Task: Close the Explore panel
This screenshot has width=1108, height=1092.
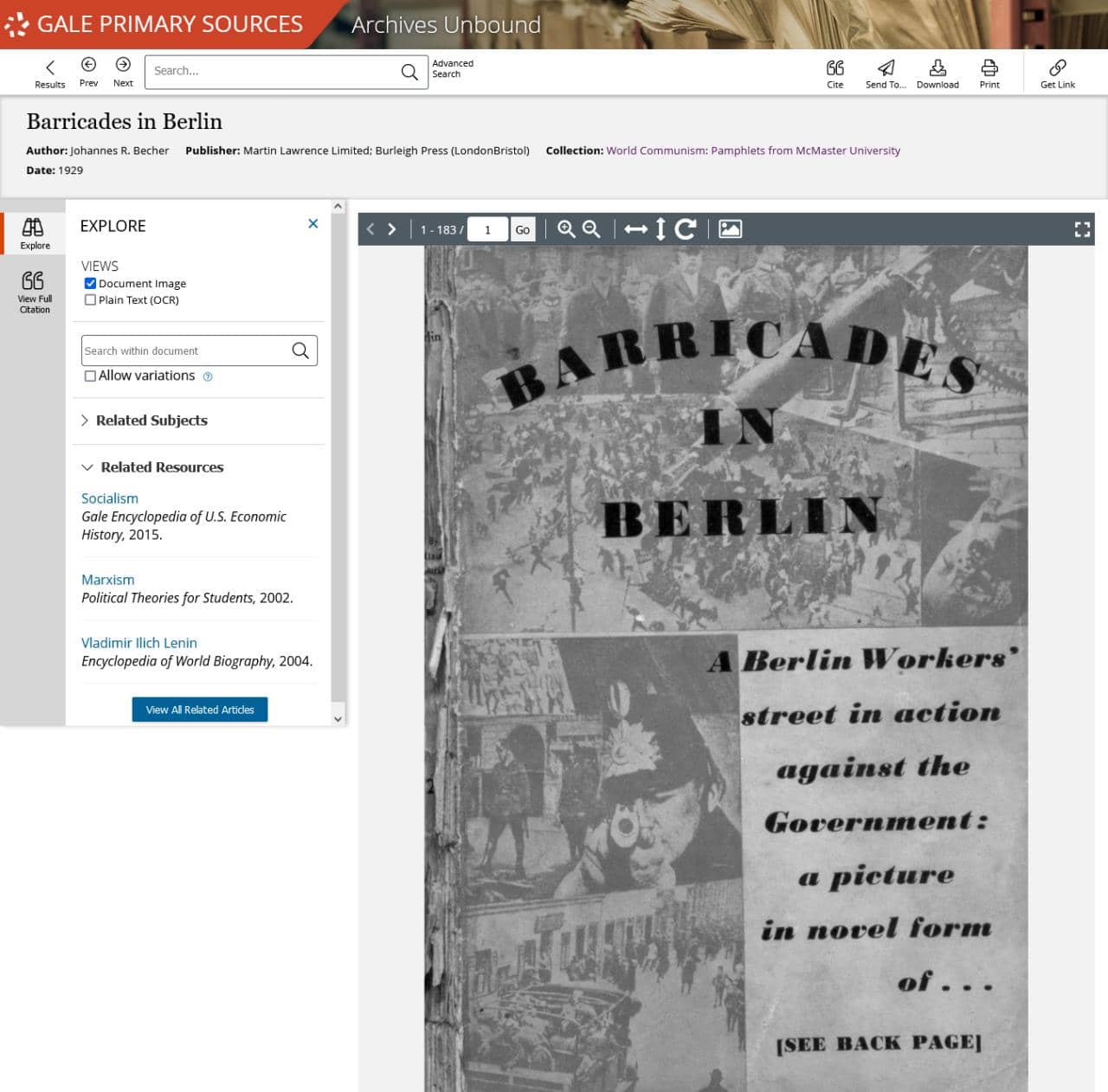Action: click(312, 224)
